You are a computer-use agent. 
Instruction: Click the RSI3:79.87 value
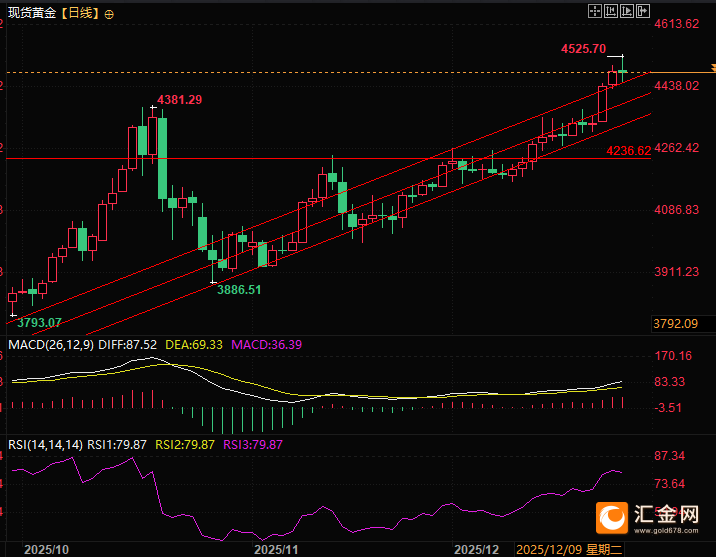(x=253, y=445)
